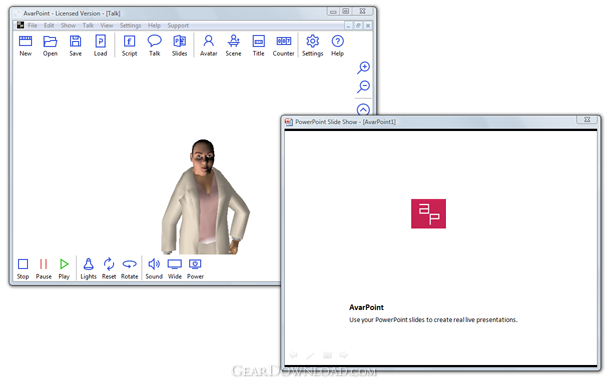This screenshot has width=608, height=379.
Task: Start playback with the Play button
Action: click(64, 268)
